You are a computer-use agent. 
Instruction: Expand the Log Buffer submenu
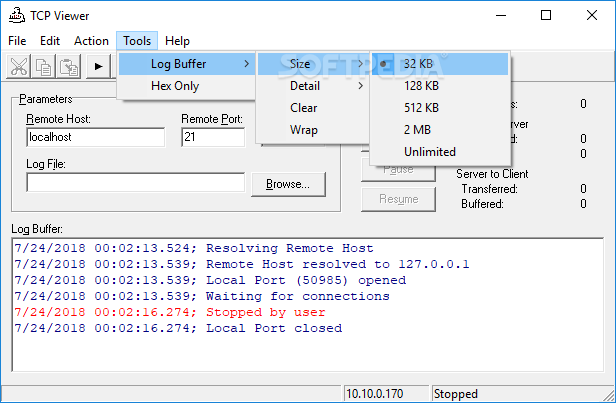coord(187,64)
